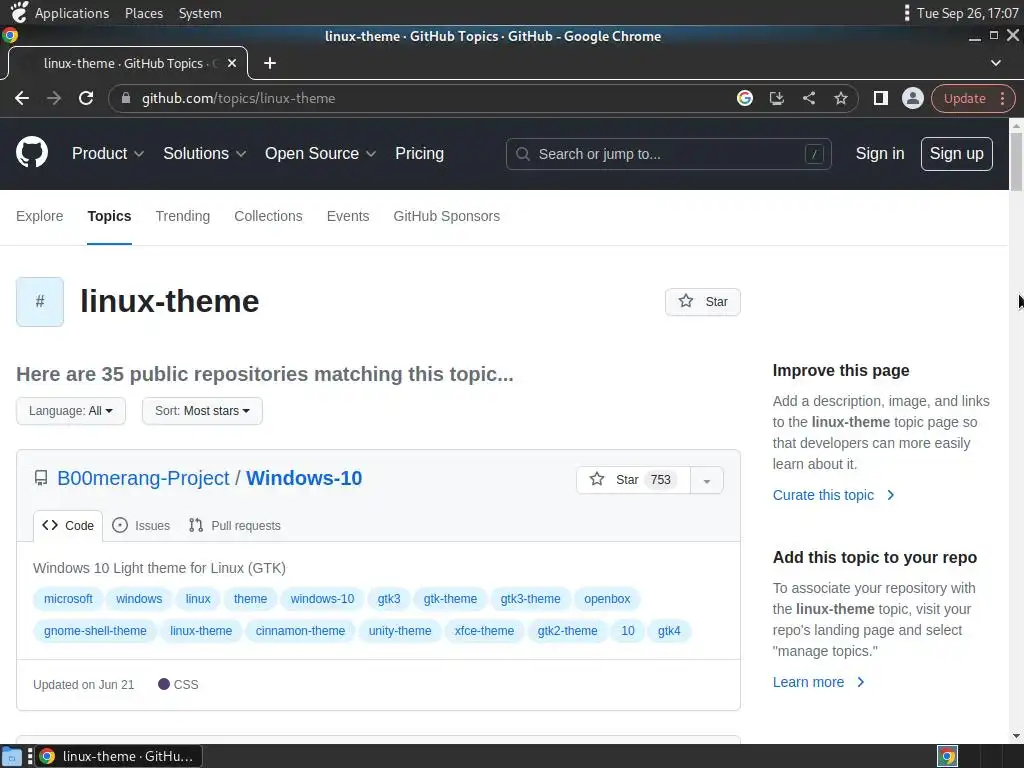Click Sign in
The height and width of the screenshot is (768, 1024).
pos(880,153)
